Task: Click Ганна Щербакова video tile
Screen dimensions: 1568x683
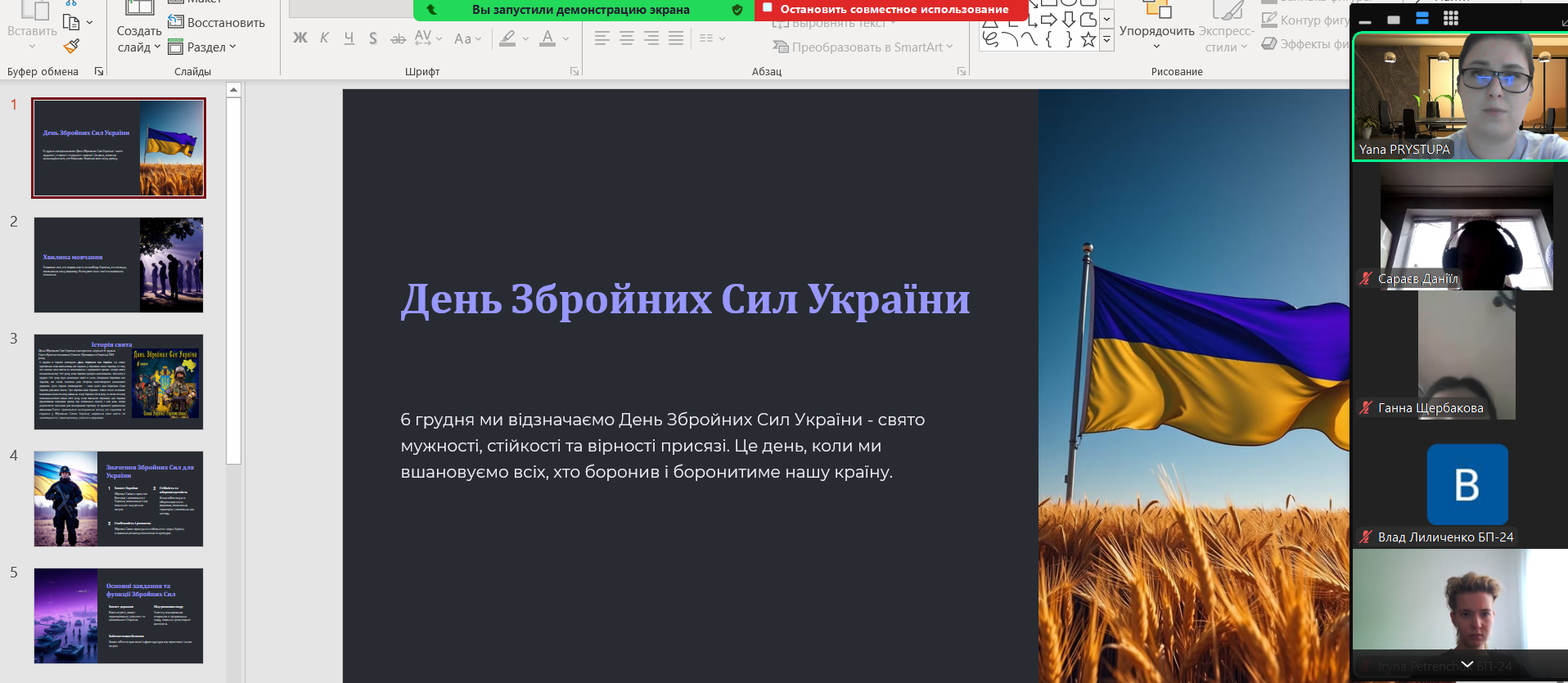Action: click(x=1460, y=355)
